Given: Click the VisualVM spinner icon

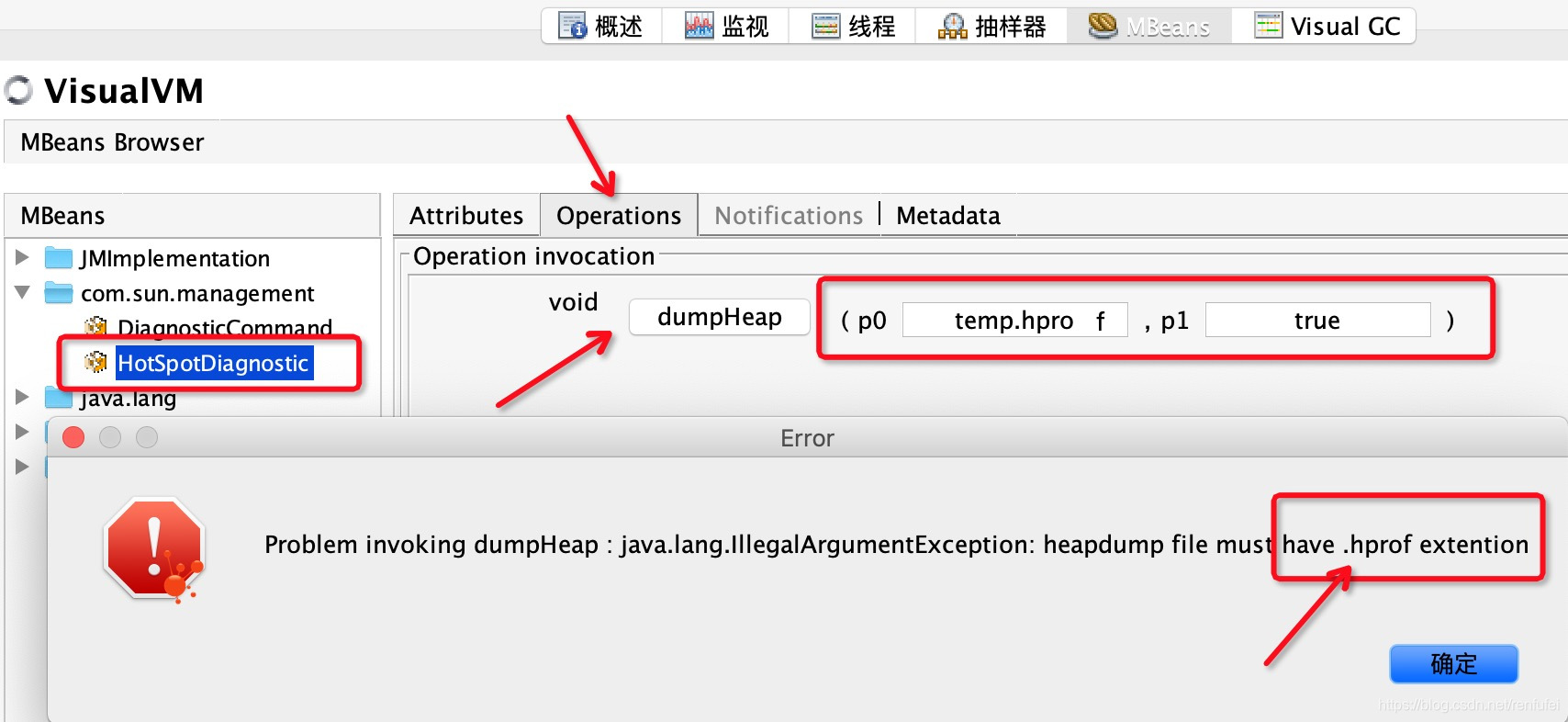Looking at the screenshot, I should pos(18,90).
